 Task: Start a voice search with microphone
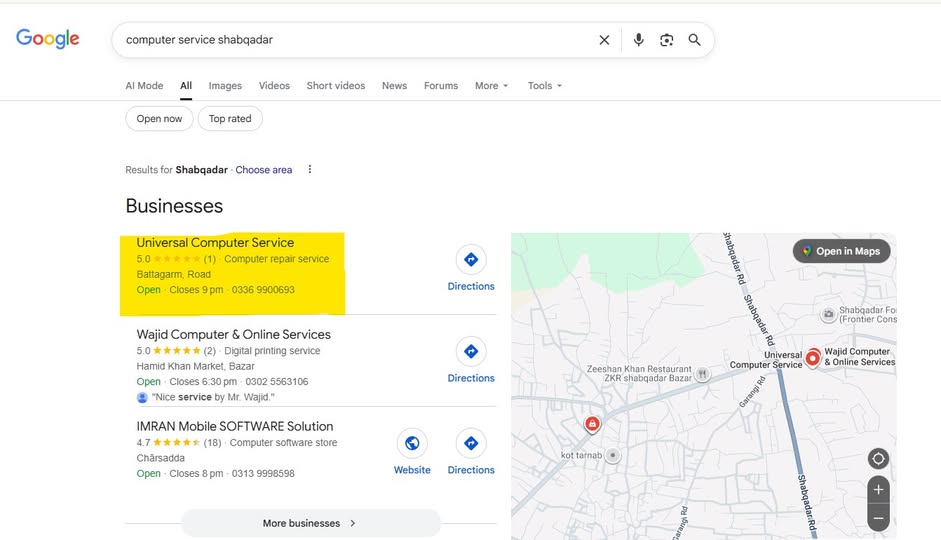coord(638,40)
